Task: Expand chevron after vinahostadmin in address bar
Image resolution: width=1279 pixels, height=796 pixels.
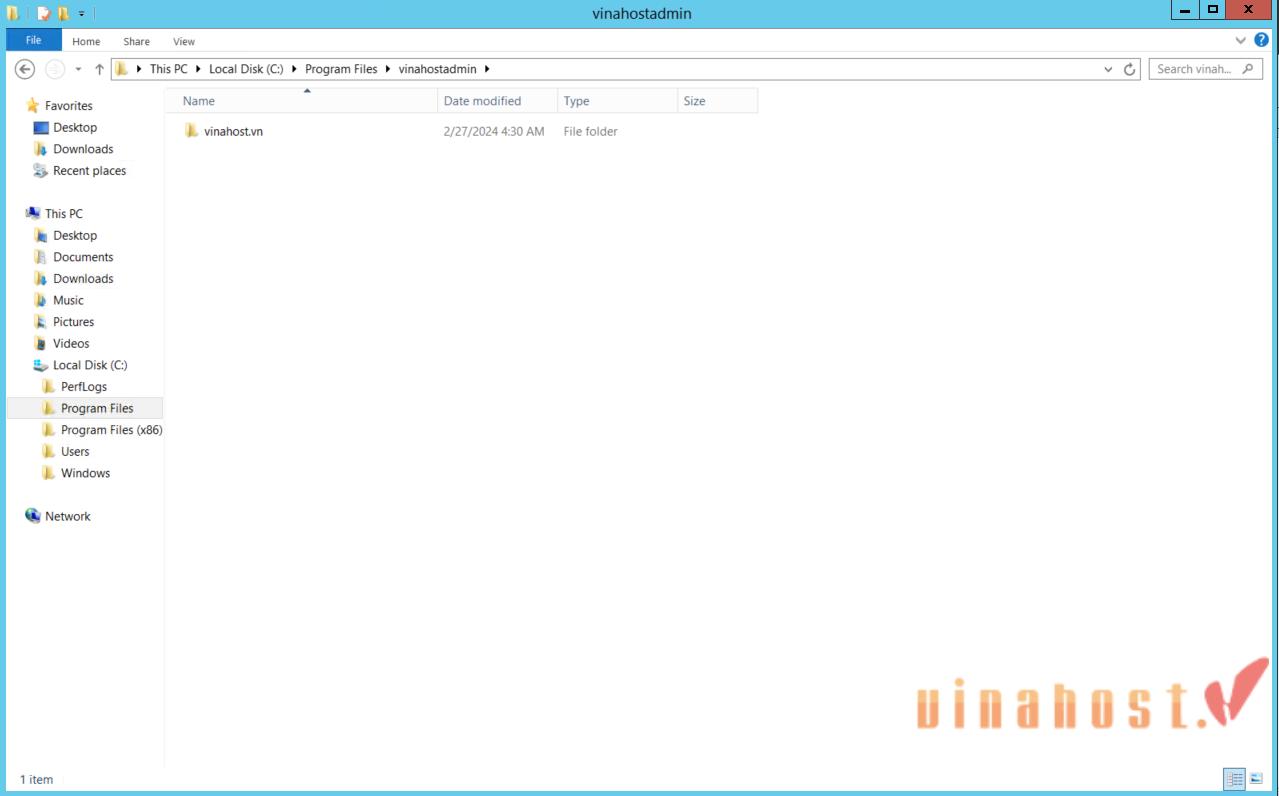Action: pos(487,69)
